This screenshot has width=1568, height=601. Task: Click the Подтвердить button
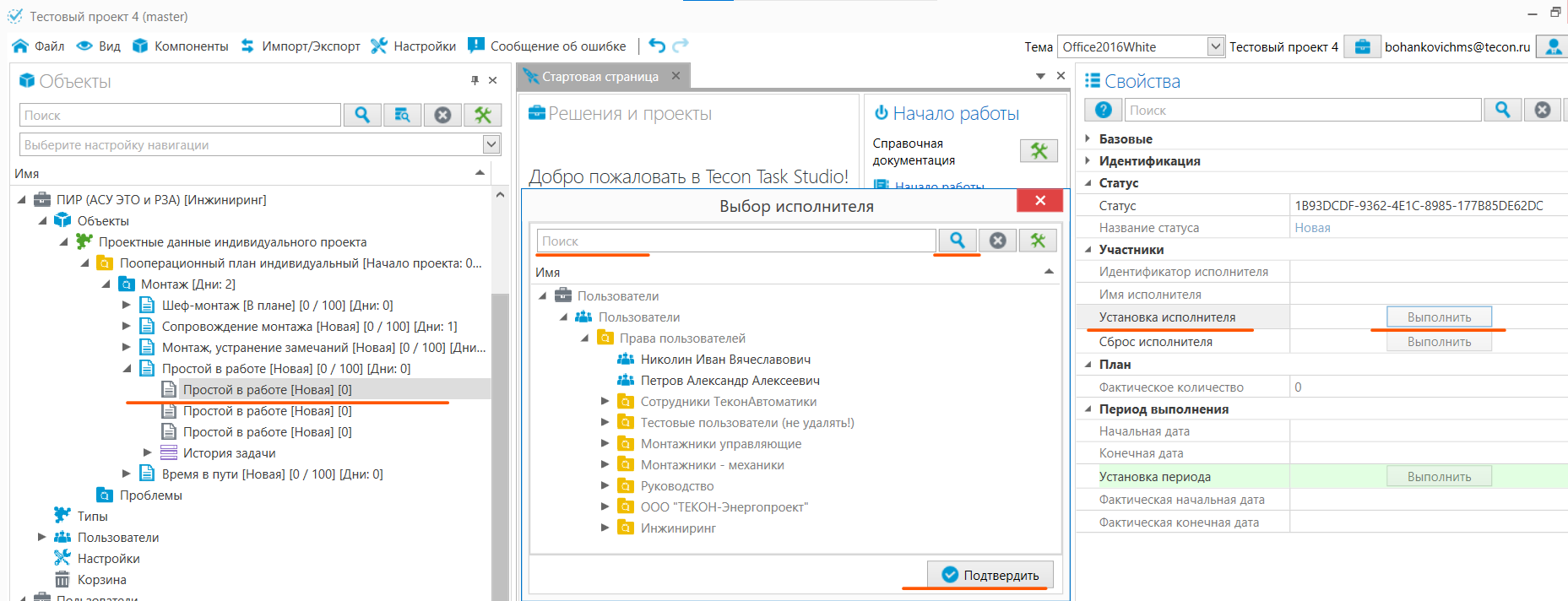[990, 575]
